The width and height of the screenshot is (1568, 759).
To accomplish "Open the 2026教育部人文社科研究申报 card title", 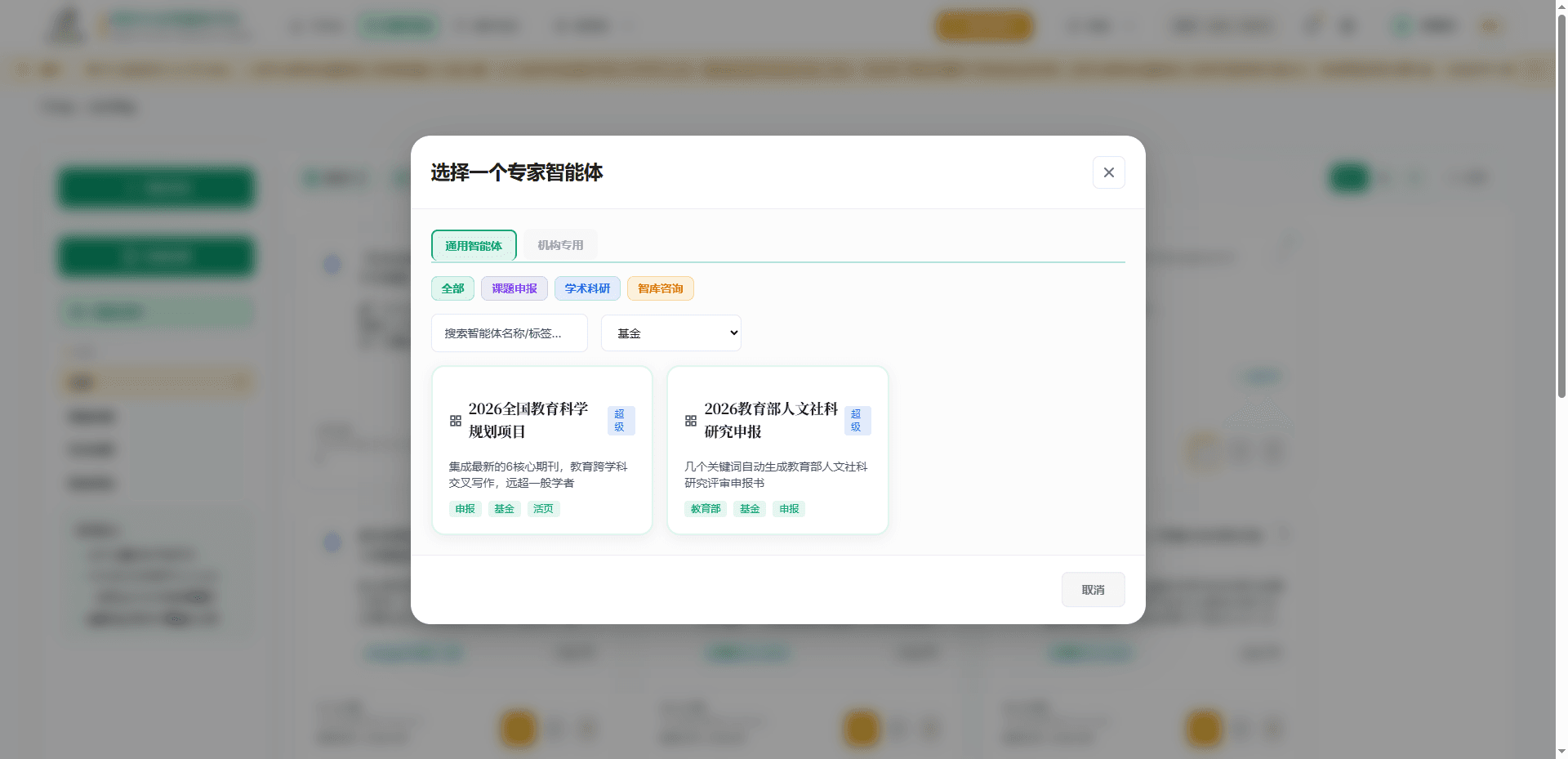I will click(x=771, y=420).
